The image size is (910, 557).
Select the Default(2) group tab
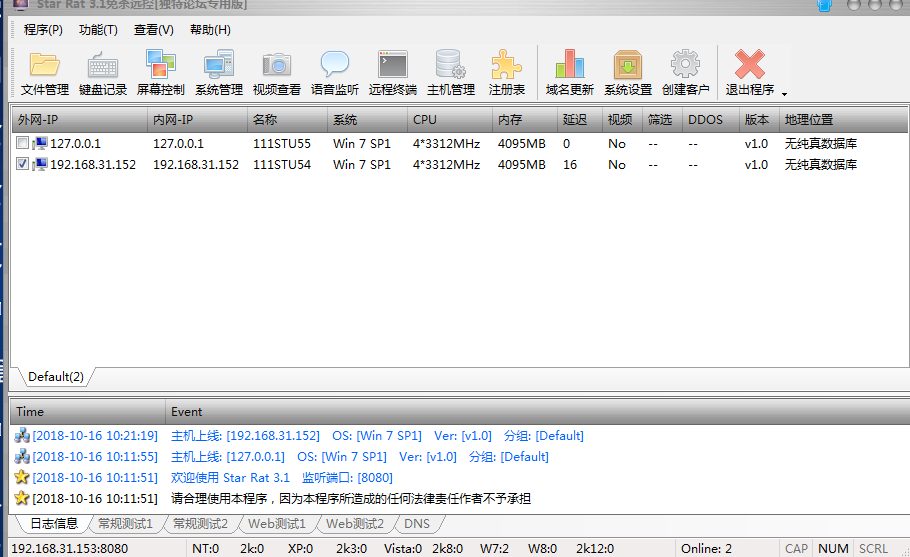(x=56, y=377)
